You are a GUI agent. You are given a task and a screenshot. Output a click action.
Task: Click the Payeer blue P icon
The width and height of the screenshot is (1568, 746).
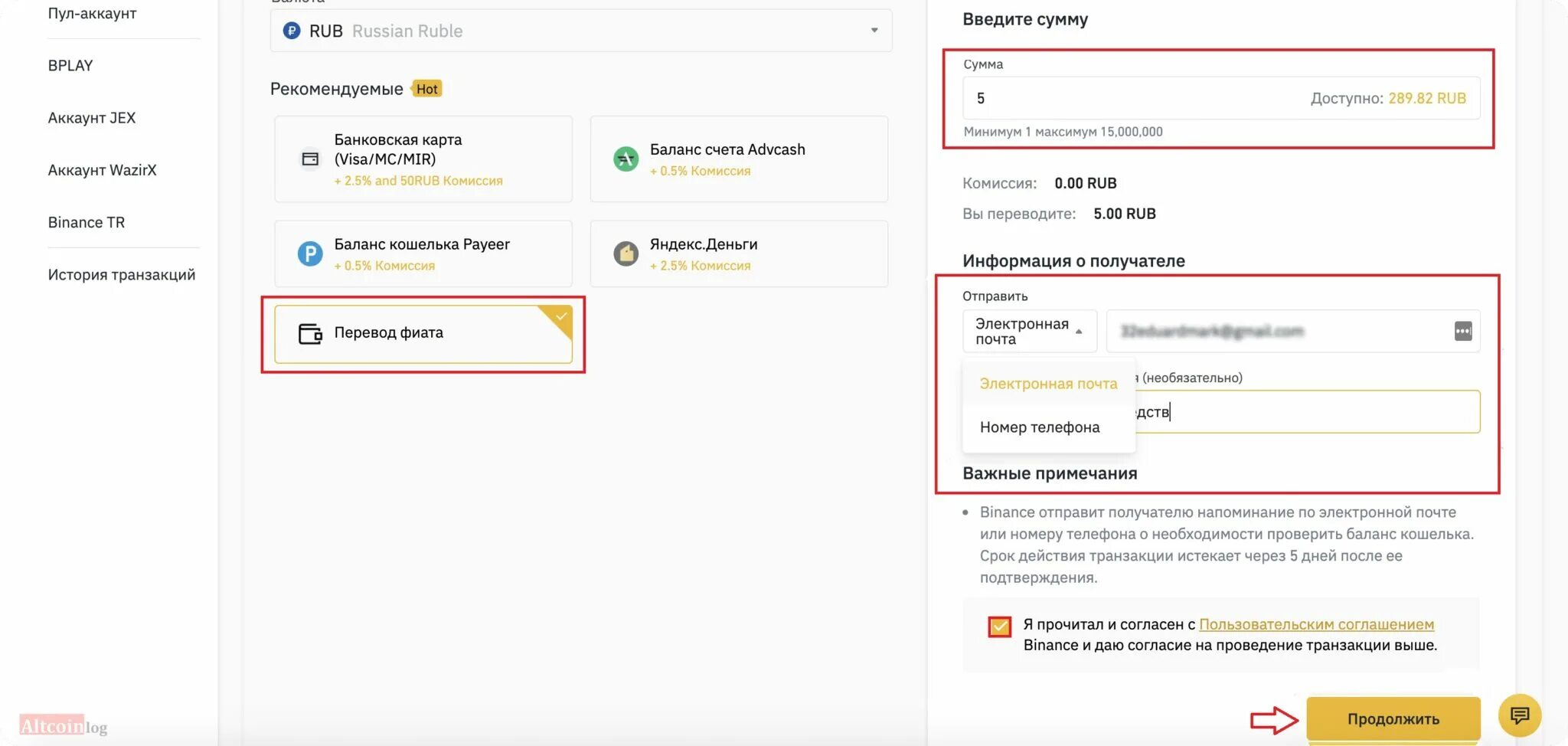pyautogui.click(x=310, y=254)
